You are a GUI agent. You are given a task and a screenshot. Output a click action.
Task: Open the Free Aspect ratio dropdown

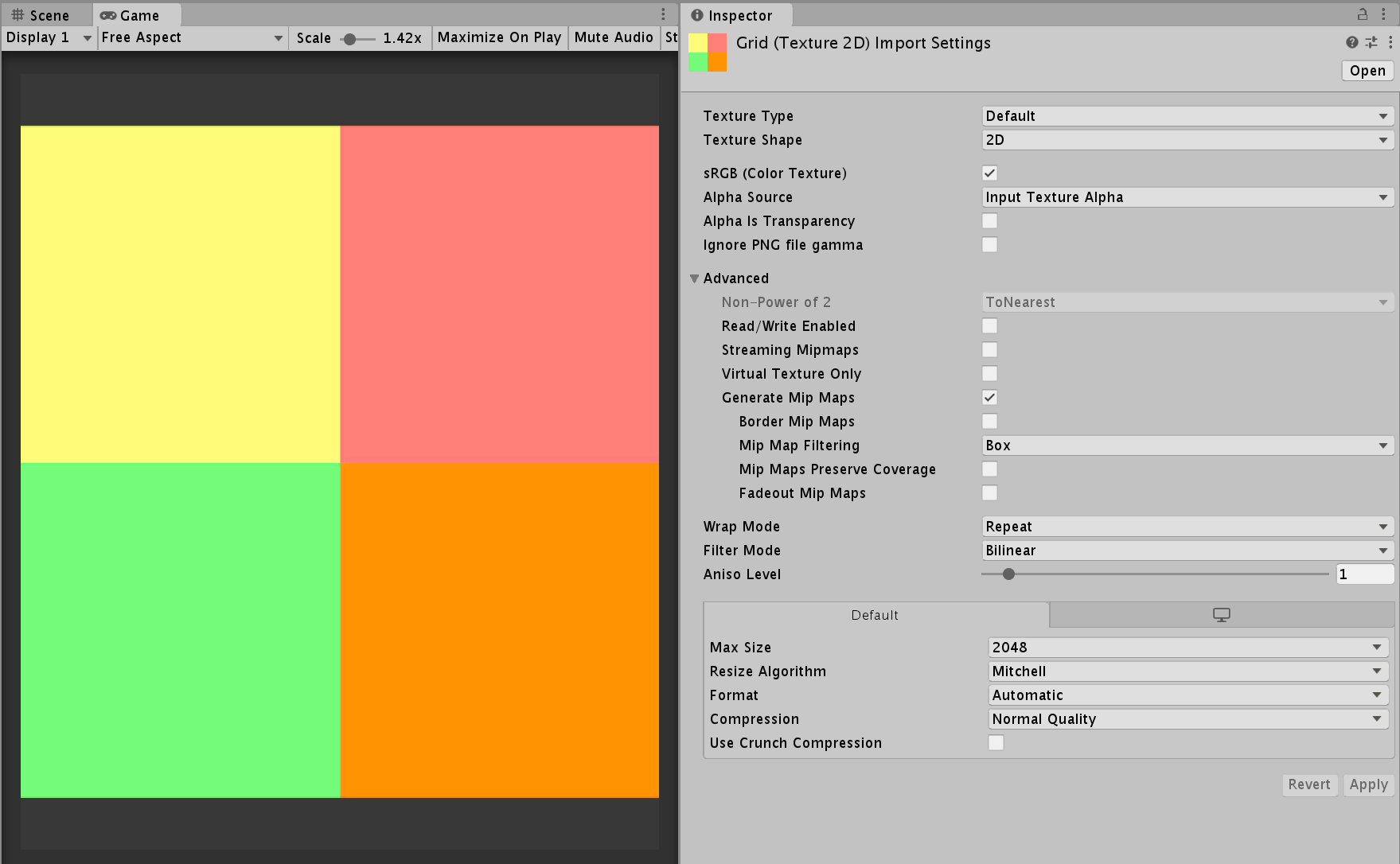pos(192,37)
